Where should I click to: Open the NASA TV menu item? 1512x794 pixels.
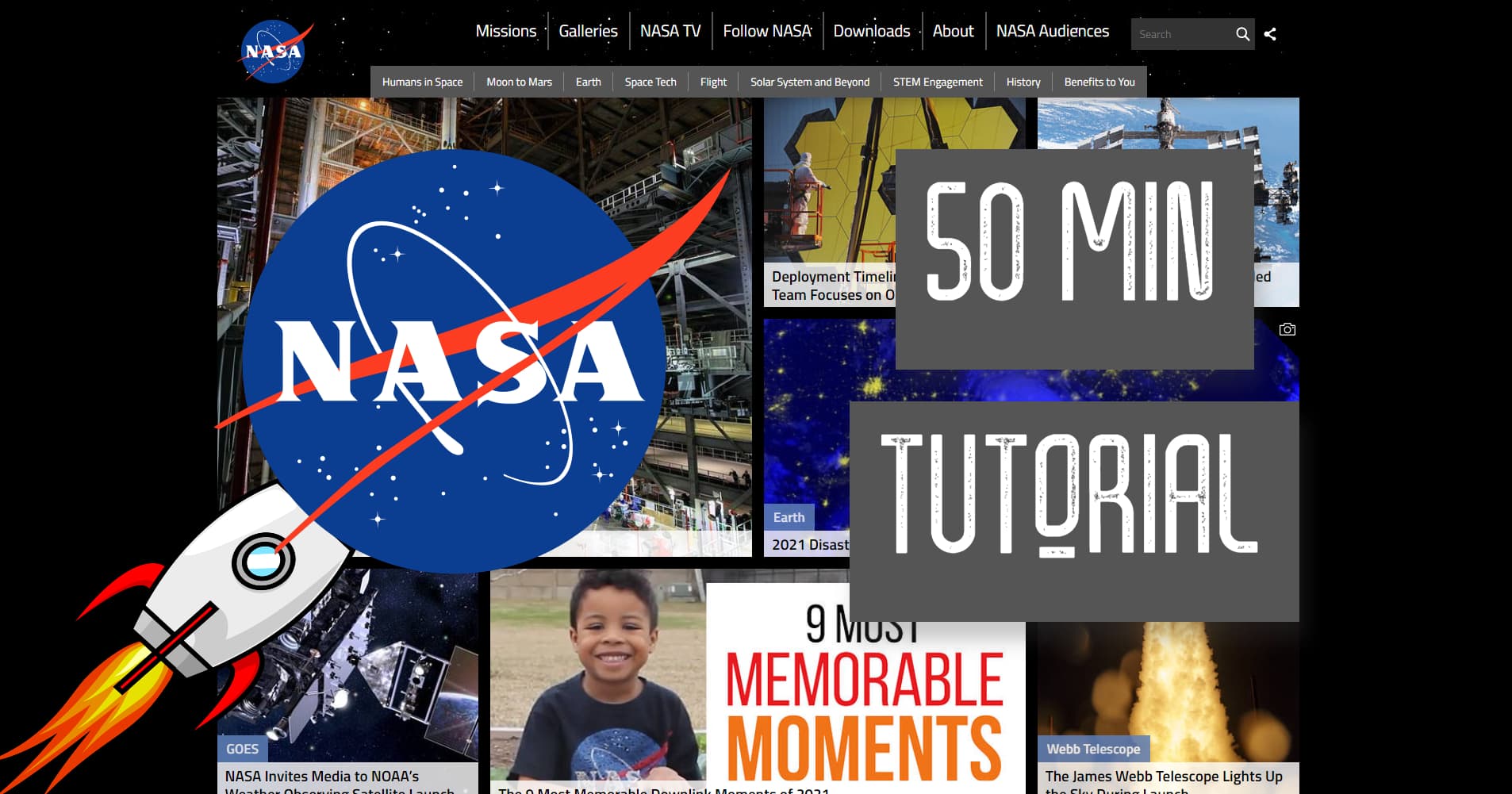[x=670, y=31]
